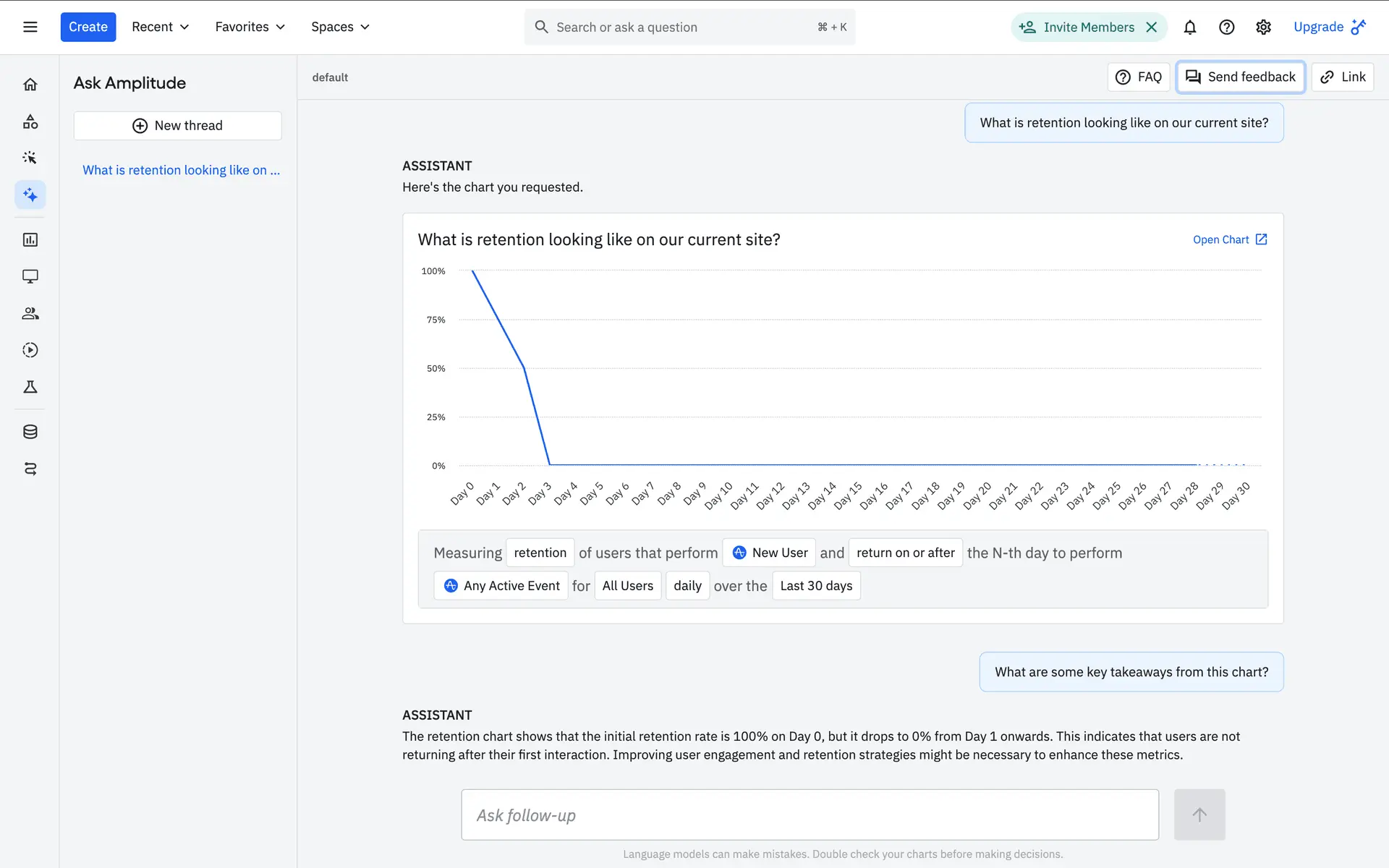Click the Ask follow-up input field
Screen dimensions: 1389x868
[x=810, y=814]
